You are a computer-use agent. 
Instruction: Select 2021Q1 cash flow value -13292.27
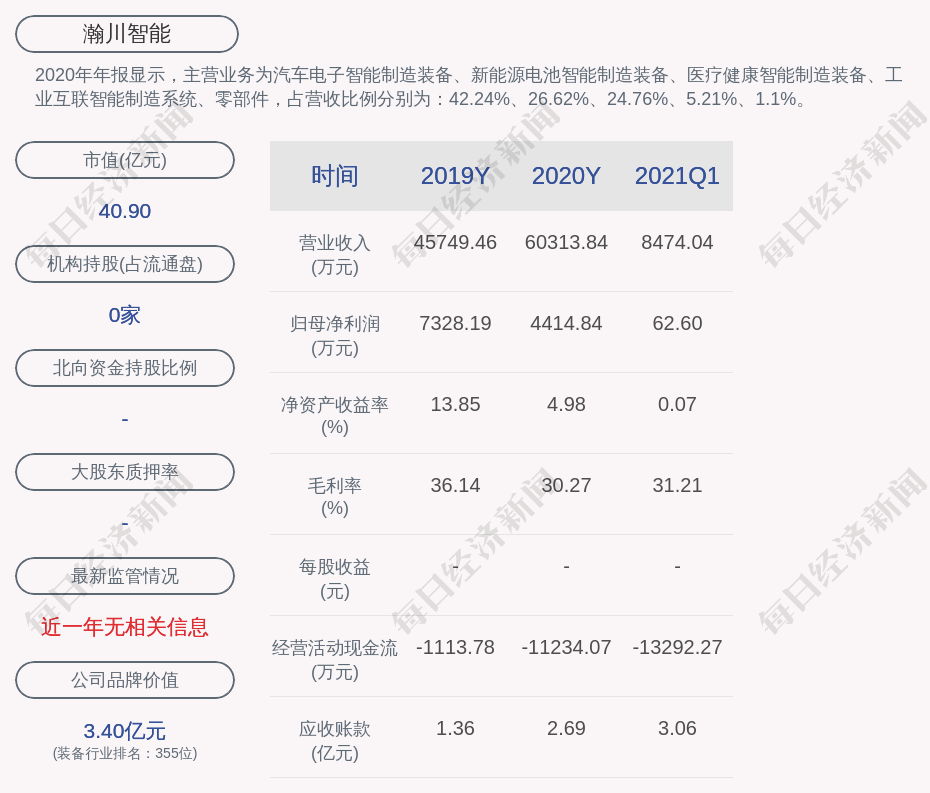point(677,647)
